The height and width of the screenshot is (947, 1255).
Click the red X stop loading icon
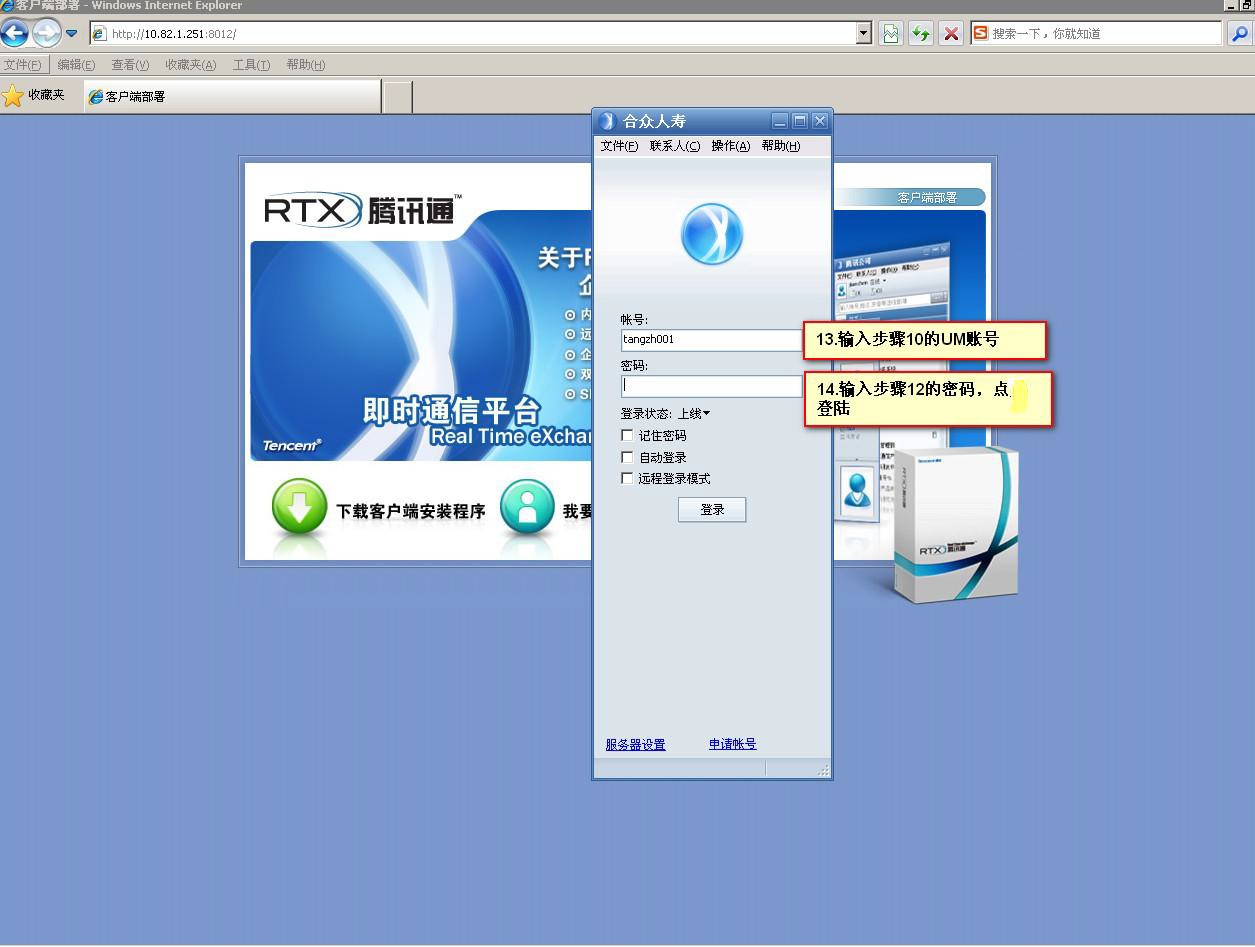tap(951, 34)
